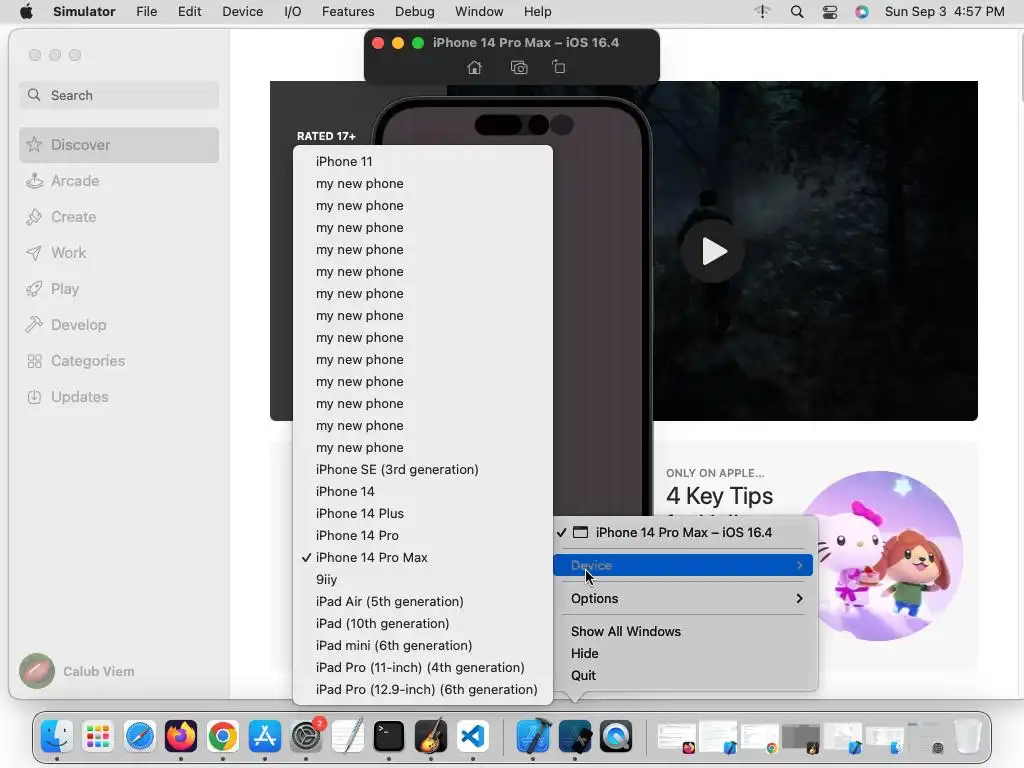Click the Home button in Simulator toolbar

(x=475, y=67)
